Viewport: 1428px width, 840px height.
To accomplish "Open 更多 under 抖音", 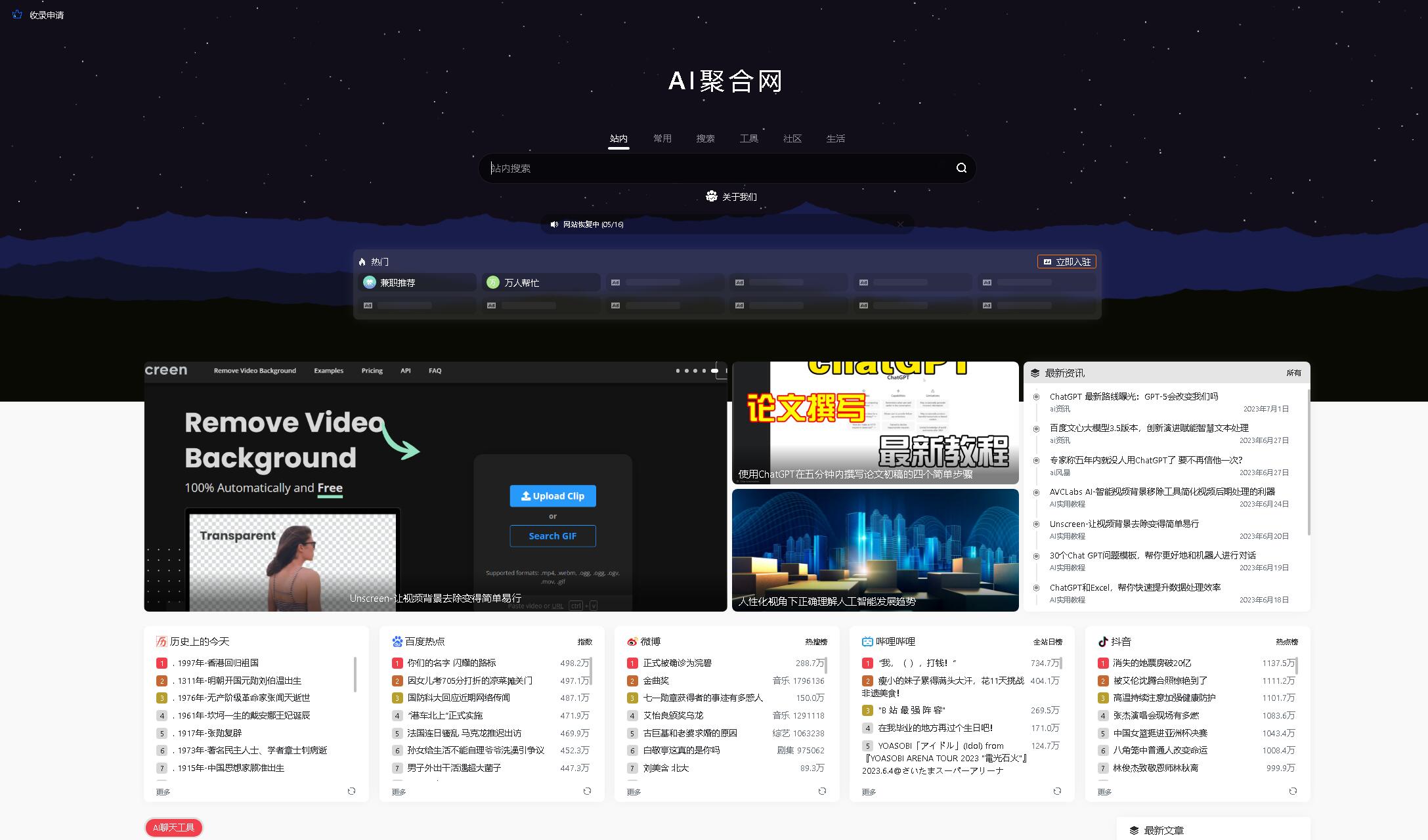I will (1104, 792).
